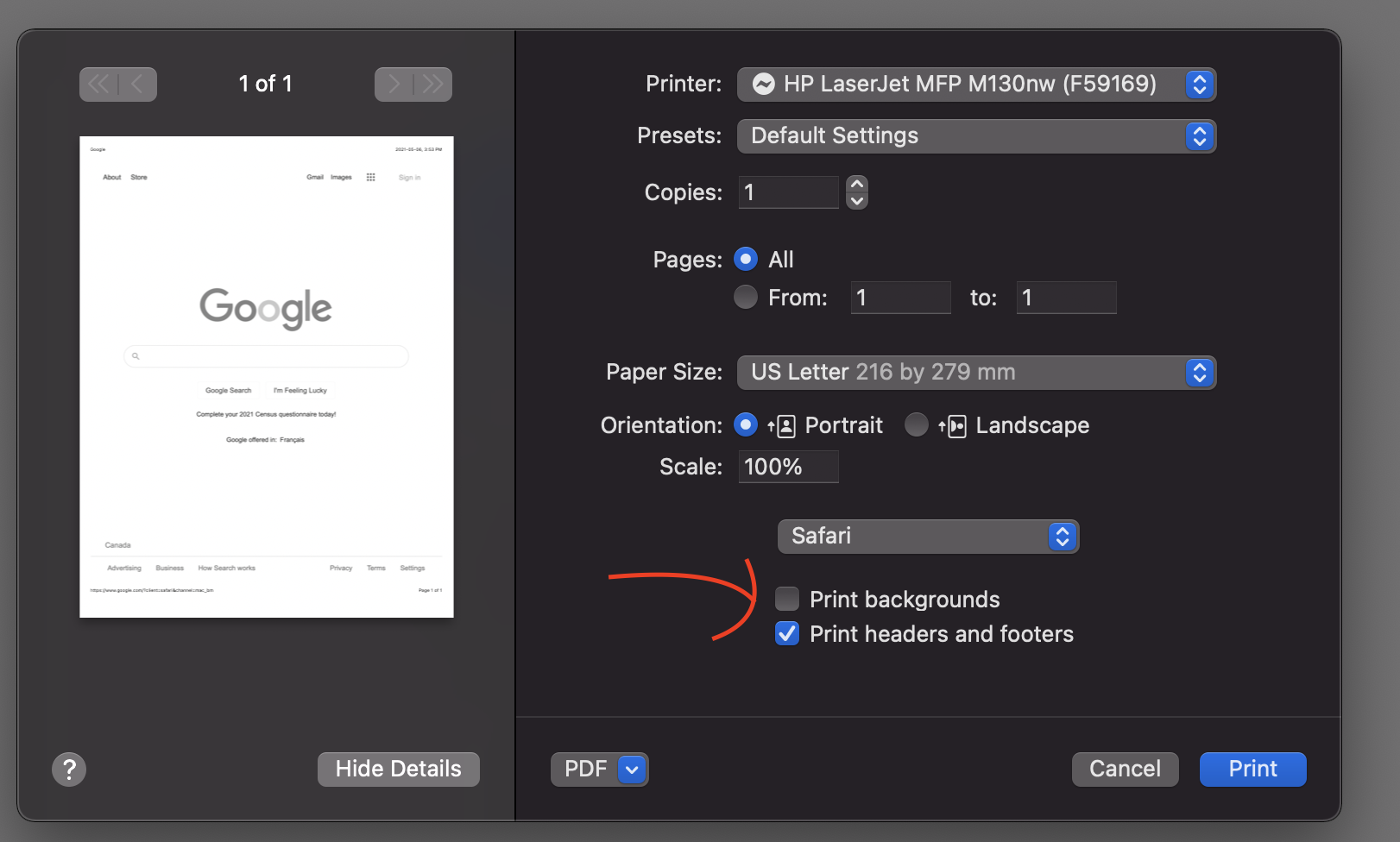Click the Copies stepper arrows

856,192
